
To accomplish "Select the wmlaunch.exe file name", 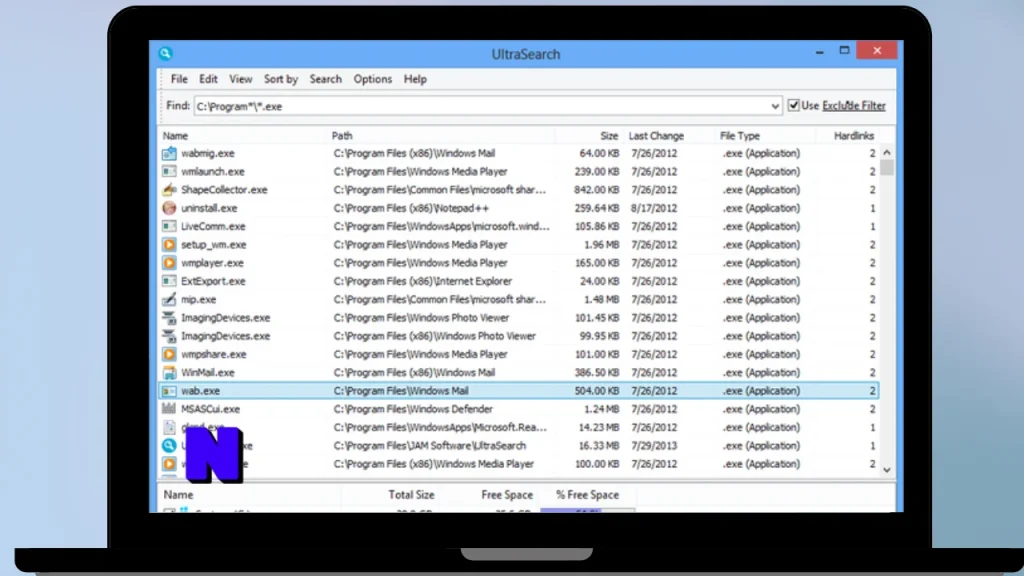I will point(213,172).
